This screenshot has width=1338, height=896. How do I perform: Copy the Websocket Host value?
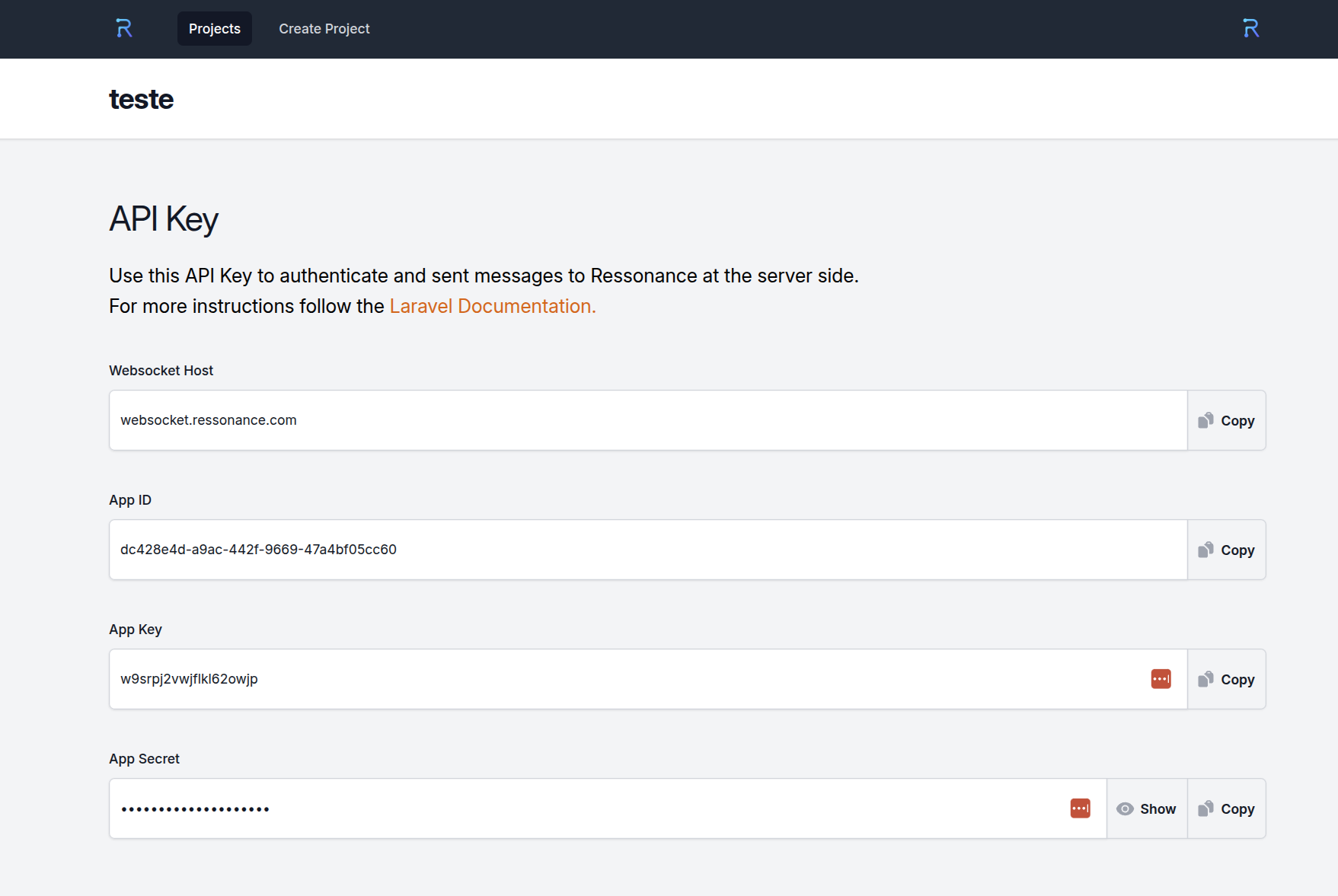pyautogui.click(x=1226, y=419)
